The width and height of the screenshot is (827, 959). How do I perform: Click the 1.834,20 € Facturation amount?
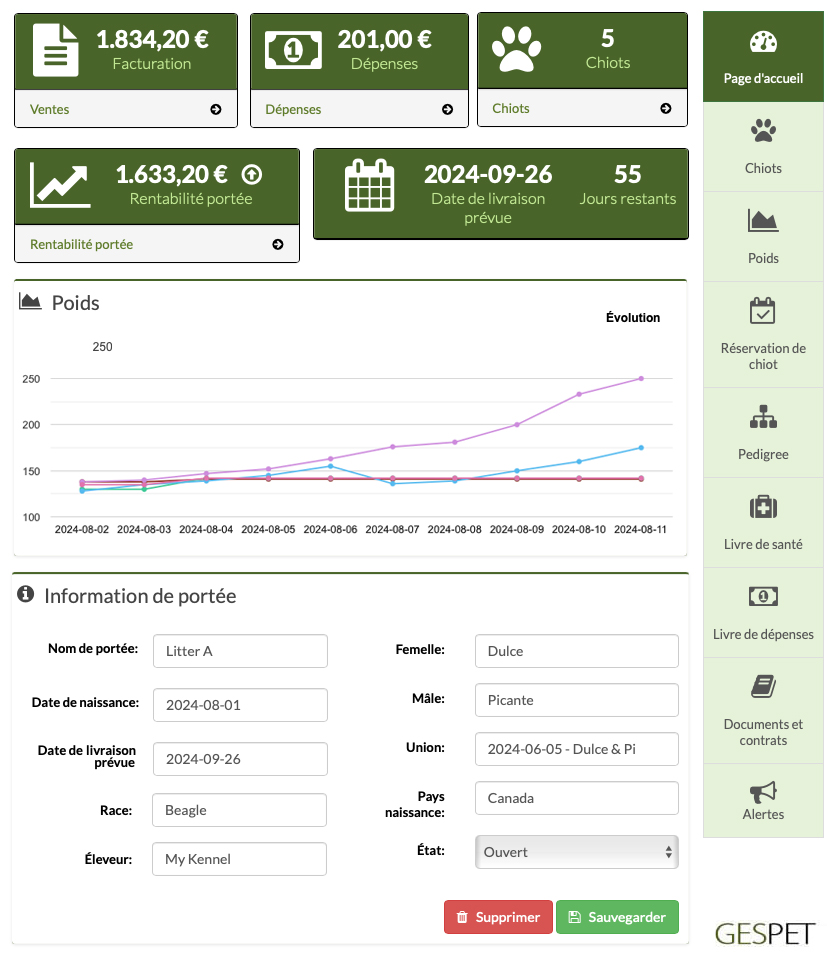152,40
